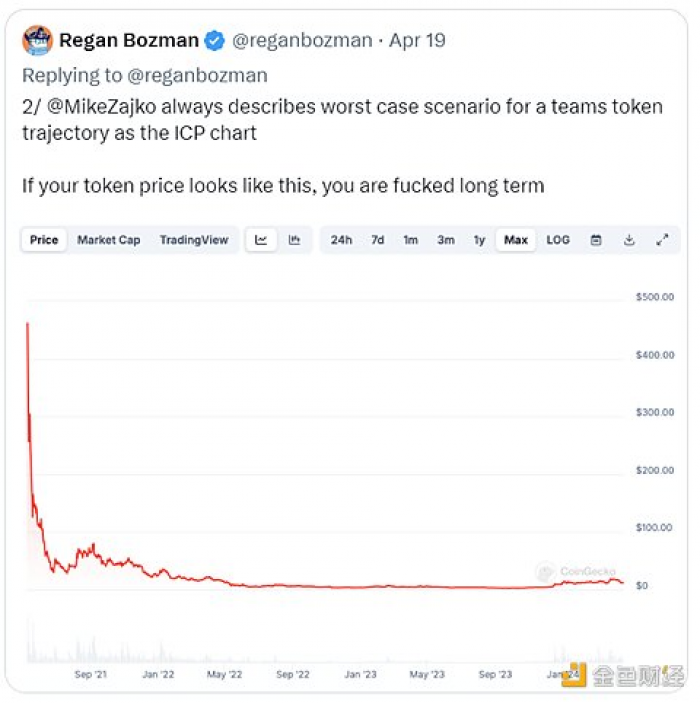Click the blue verified badge
Viewport: 700px width, 703px height.
214,40
